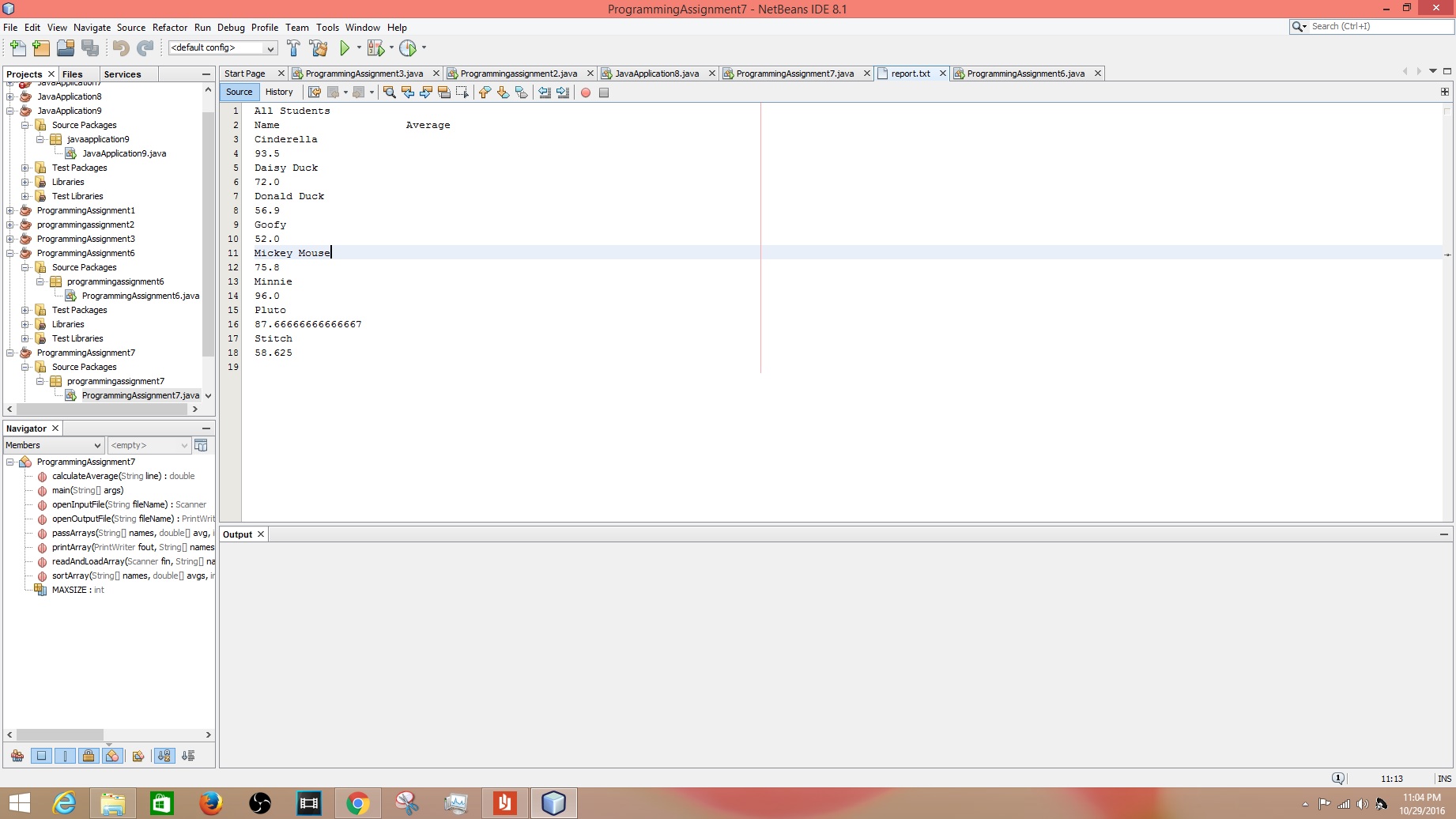Toggle Show Inherited Members in Navigator
Viewport: 1456px width, 819px height.
17,756
